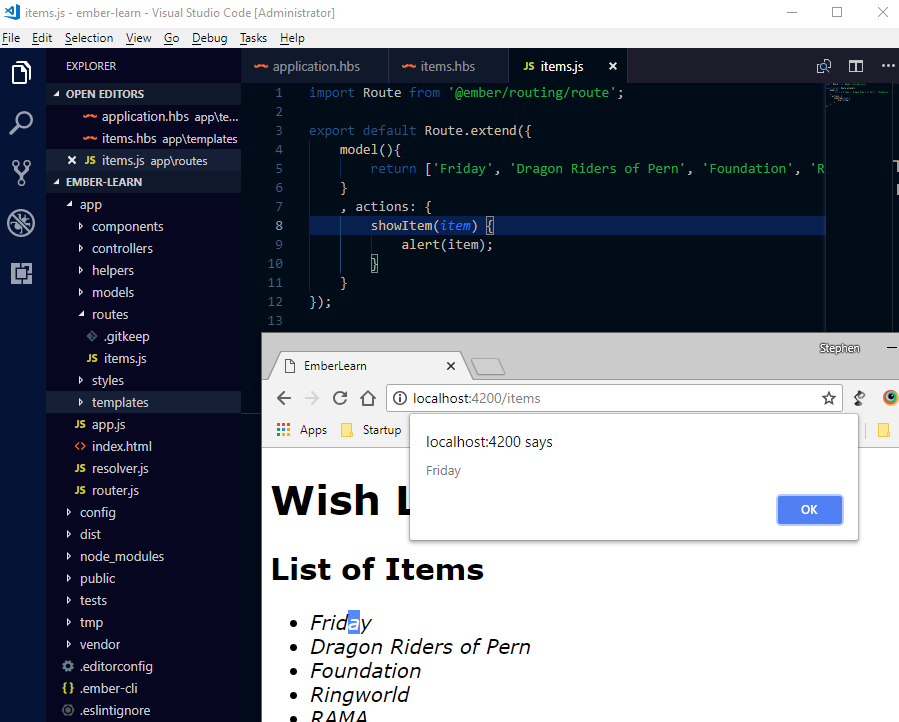Expand the config folder
This screenshot has width=899, height=722.
coord(69,512)
